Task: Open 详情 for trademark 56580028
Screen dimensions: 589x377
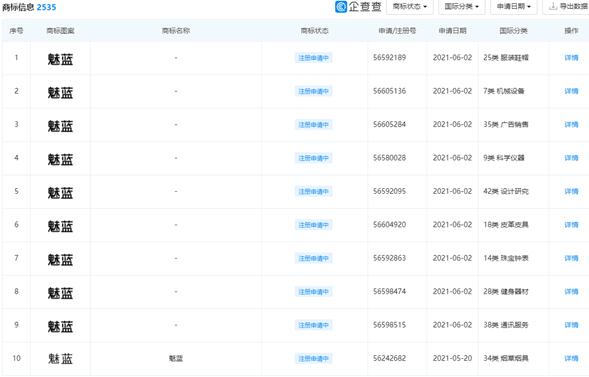Action: (x=571, y=158)
